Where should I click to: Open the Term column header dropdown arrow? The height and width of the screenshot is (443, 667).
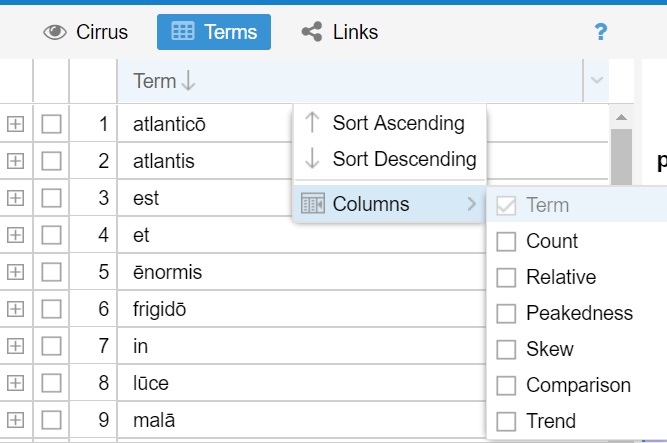click(x=597, y=81)
